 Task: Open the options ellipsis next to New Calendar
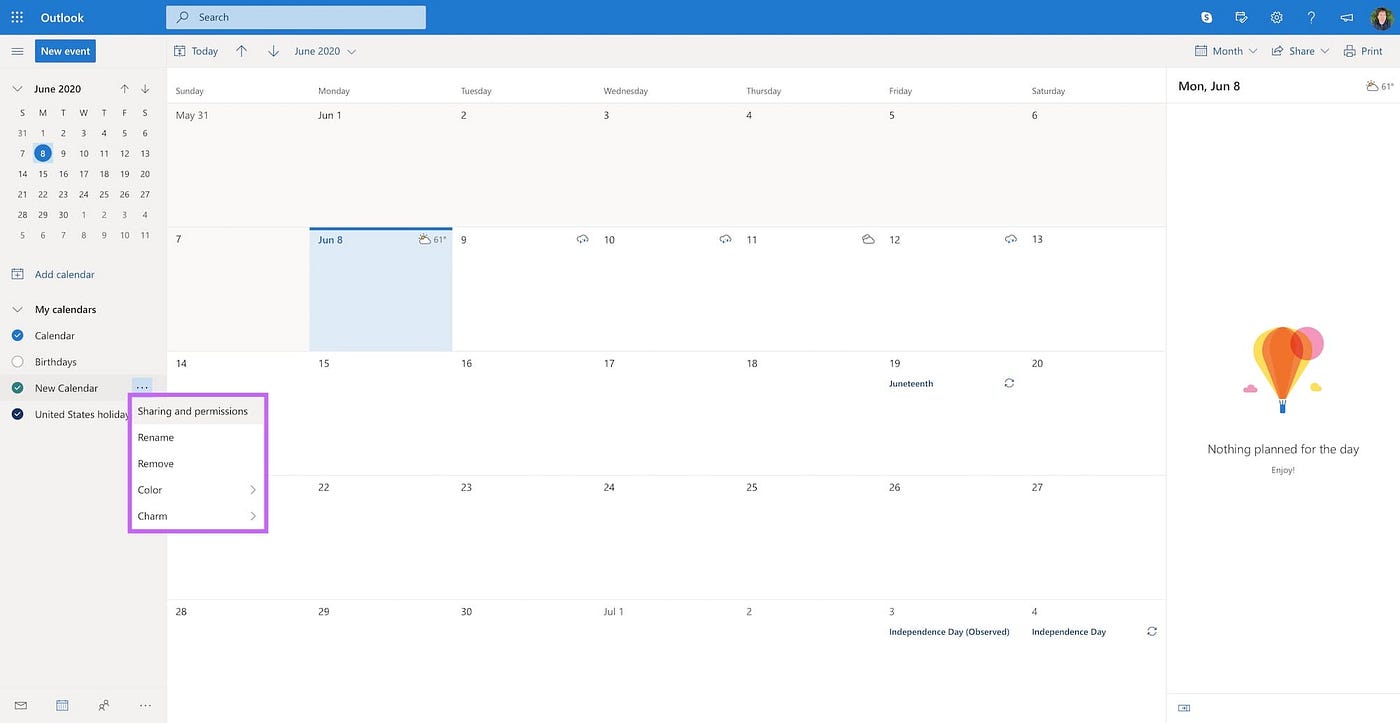click(x=142, y=388)
